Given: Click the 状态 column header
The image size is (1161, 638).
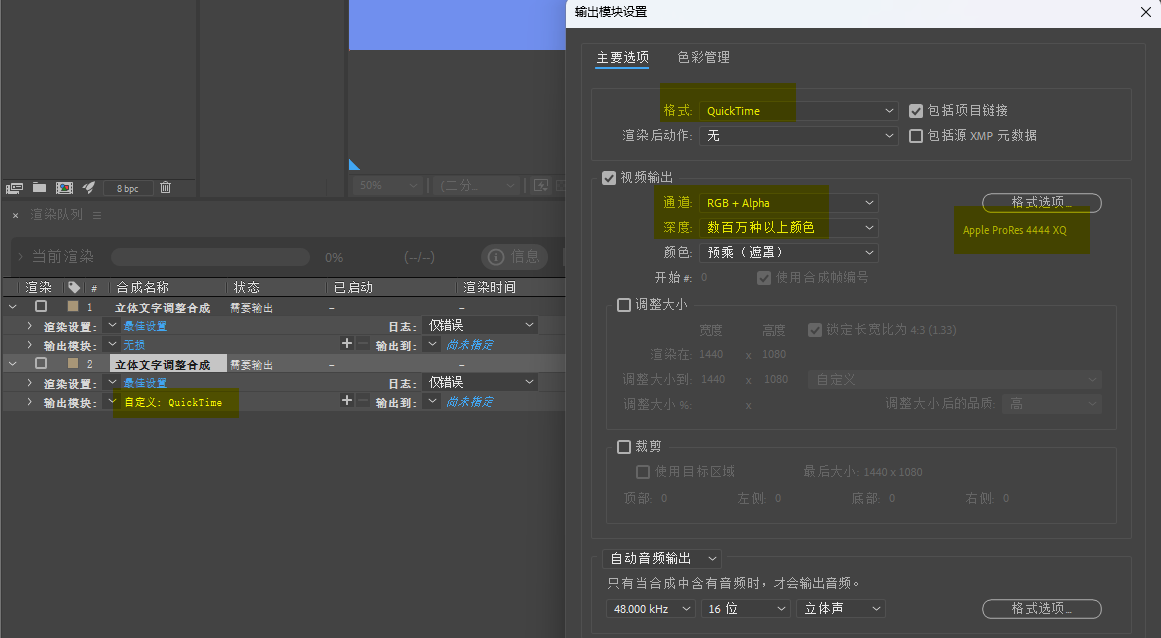Looking at the screenshot, I should [247, 287].
